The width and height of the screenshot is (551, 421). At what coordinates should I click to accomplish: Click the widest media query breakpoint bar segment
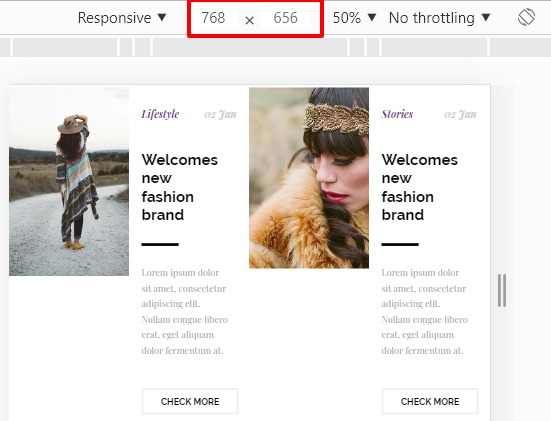(x=250, y=47)
